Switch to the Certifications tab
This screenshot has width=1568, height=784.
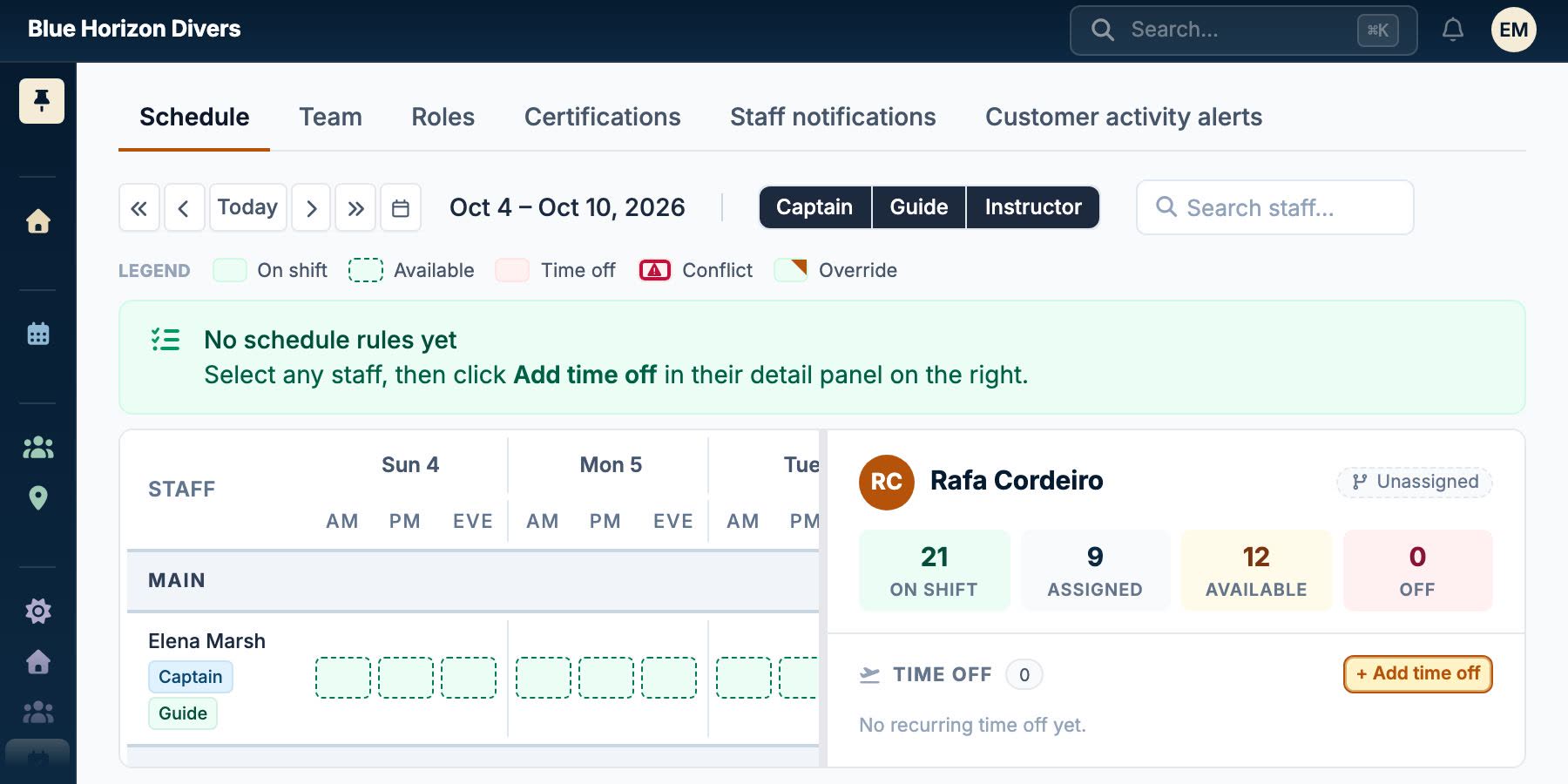(602, 117)
